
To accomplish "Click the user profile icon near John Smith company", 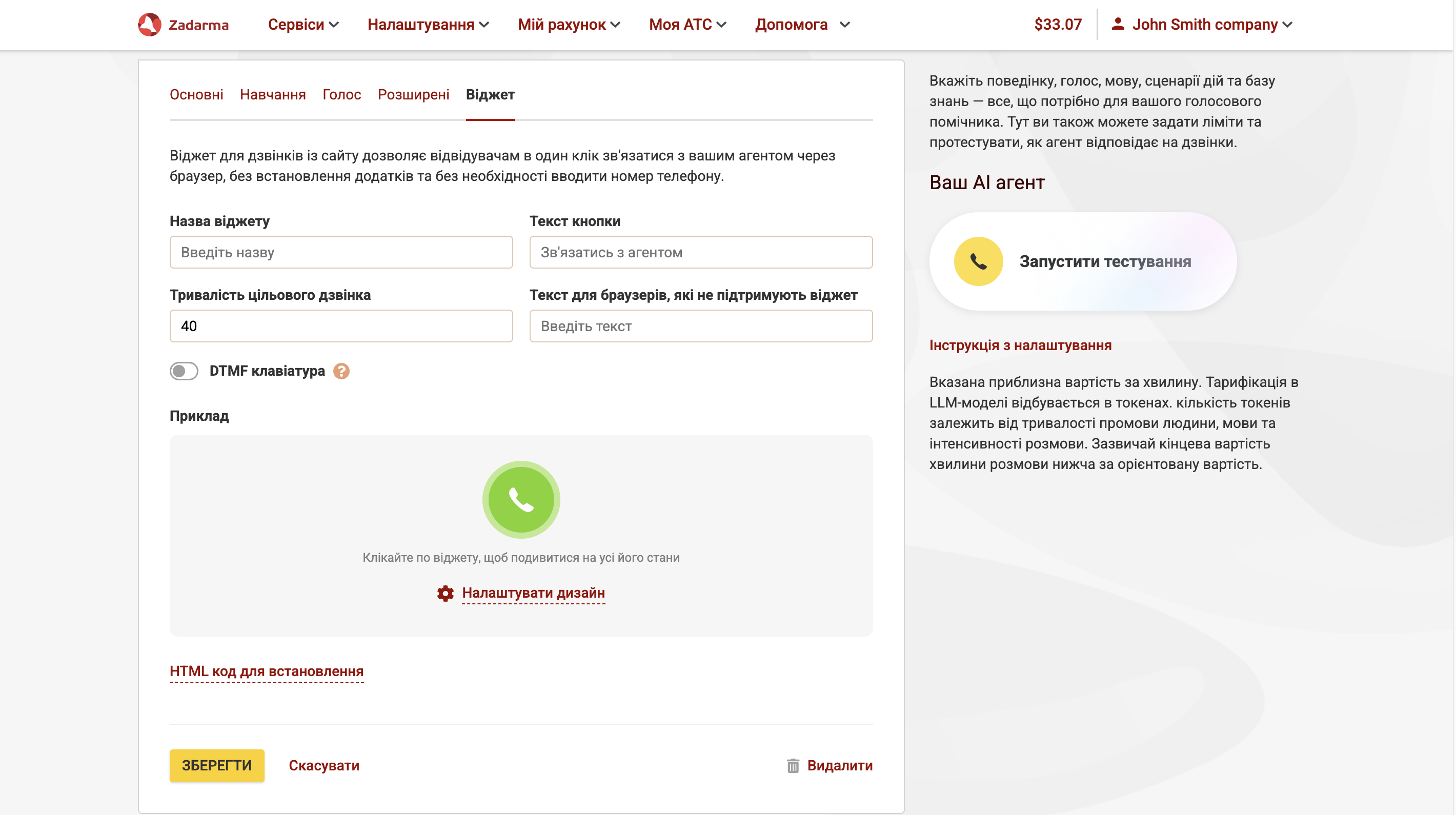I will [x=1118, y=24].
